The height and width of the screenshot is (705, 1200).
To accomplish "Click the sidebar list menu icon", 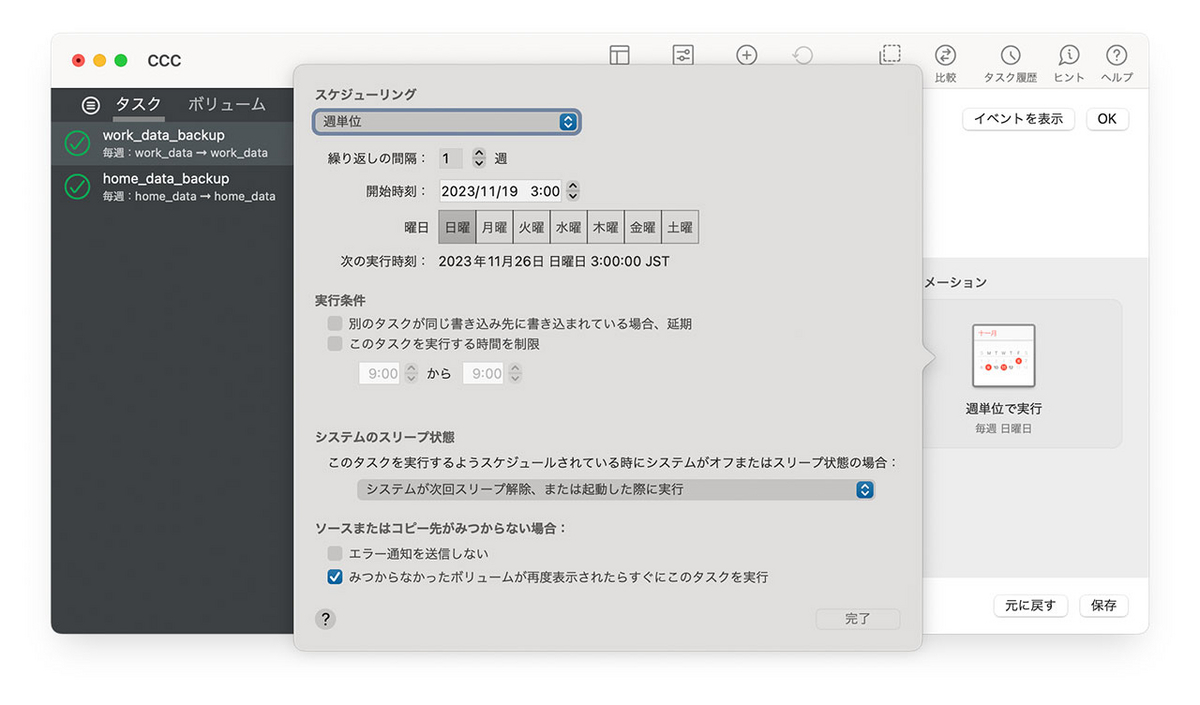I will pos(91,104).
